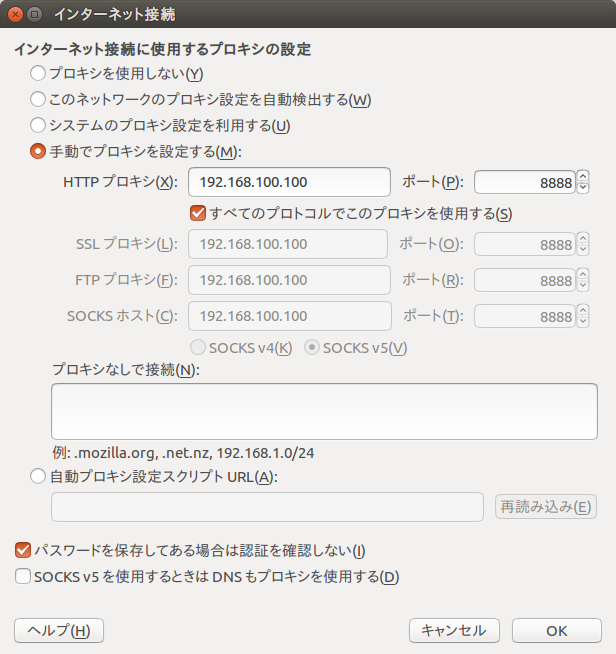The image size is (616, 654).
Task: Uncheck use this proxy for all protocols (S)
Action: [198, 213]
